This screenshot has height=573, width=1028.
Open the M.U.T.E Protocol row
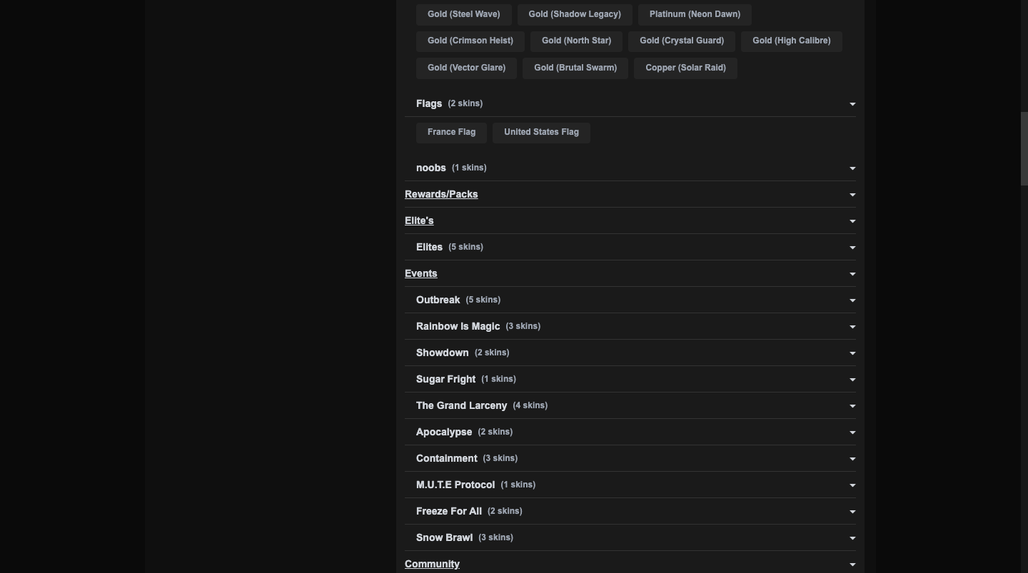[x=630, y=485]
